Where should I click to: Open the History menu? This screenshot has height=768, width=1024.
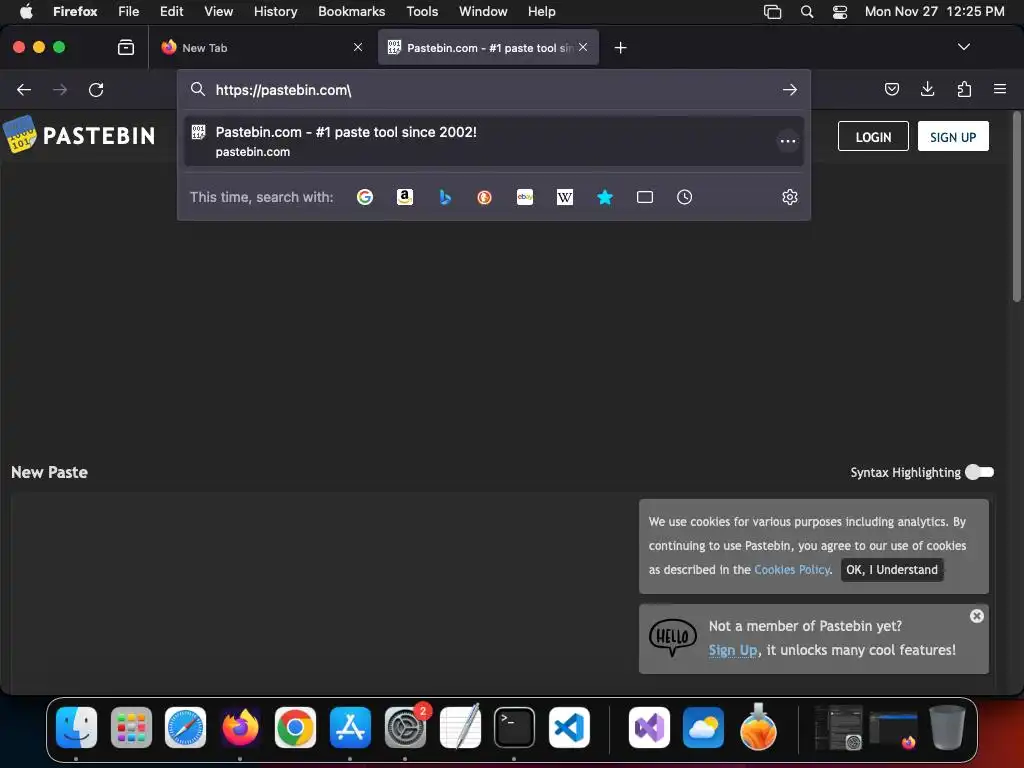click(x=275, y=11)
